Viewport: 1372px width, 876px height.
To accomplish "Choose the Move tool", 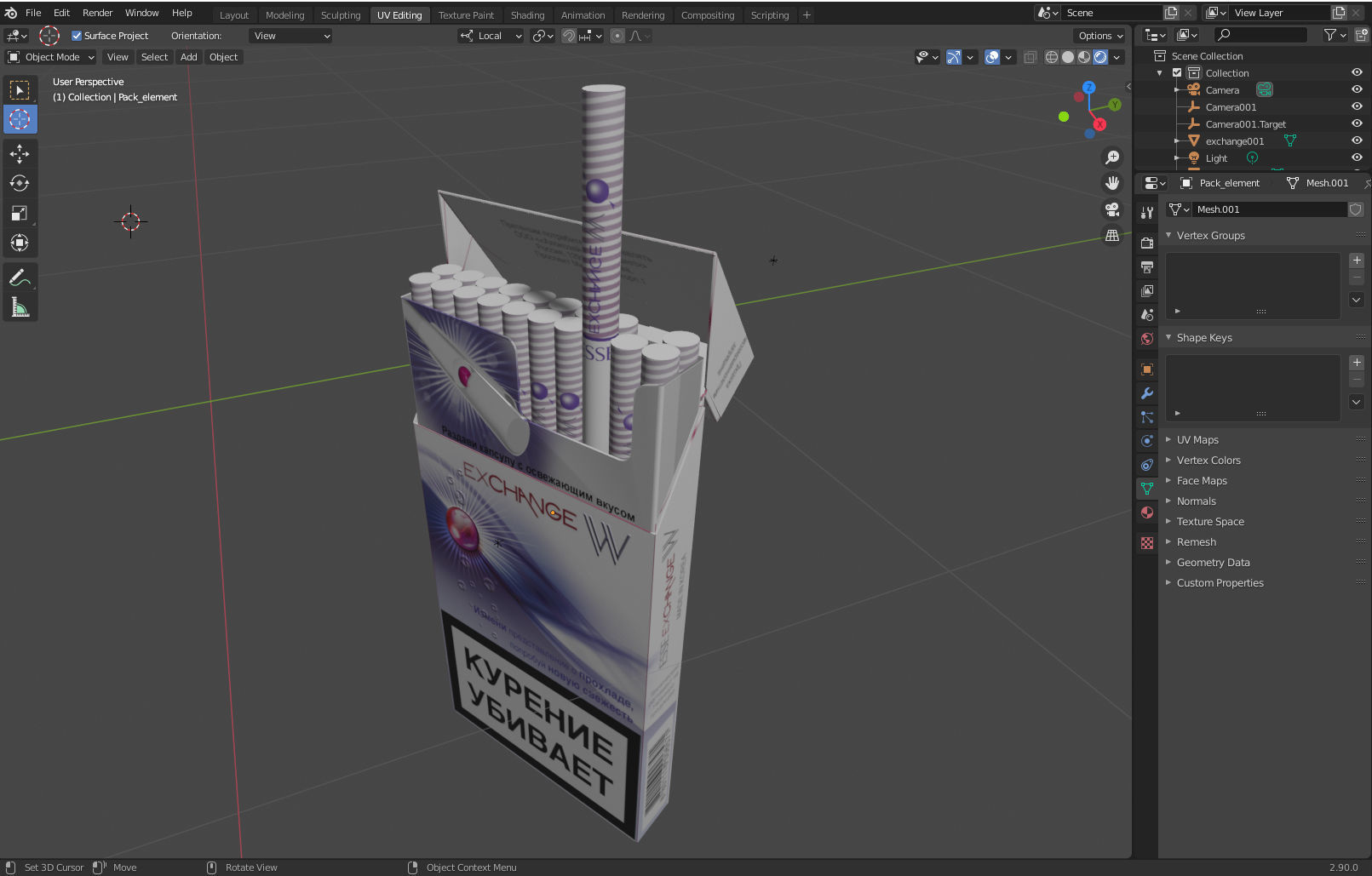I will point(20,153).
